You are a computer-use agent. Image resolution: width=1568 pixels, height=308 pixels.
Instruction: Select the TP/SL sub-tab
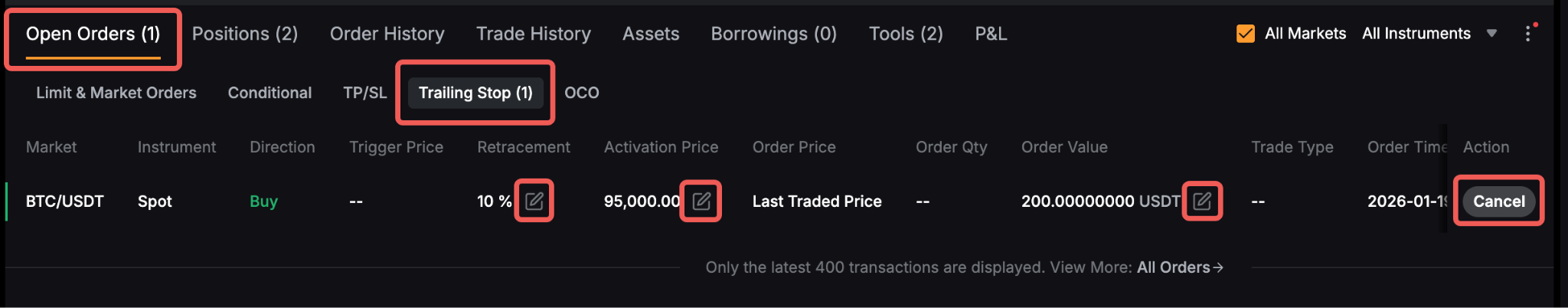pyautogui.click(x=364, y=93)
